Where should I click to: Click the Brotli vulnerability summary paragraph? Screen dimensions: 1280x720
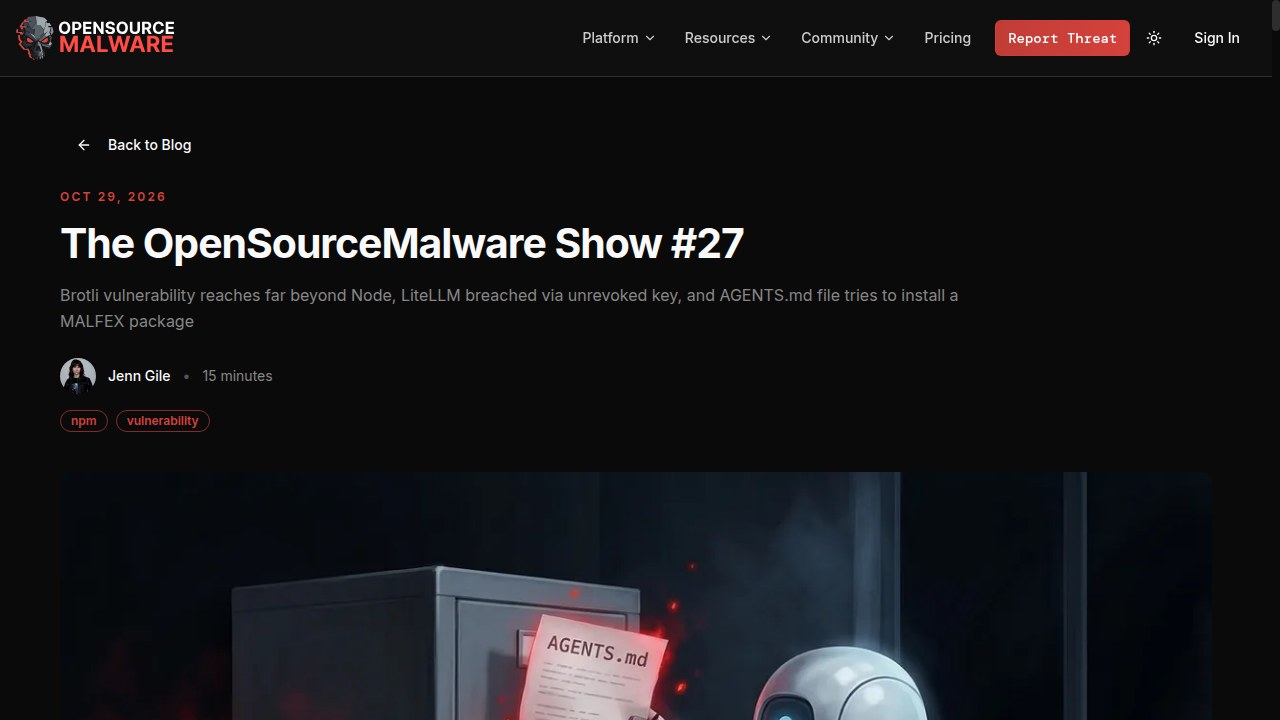coord(509,308)
